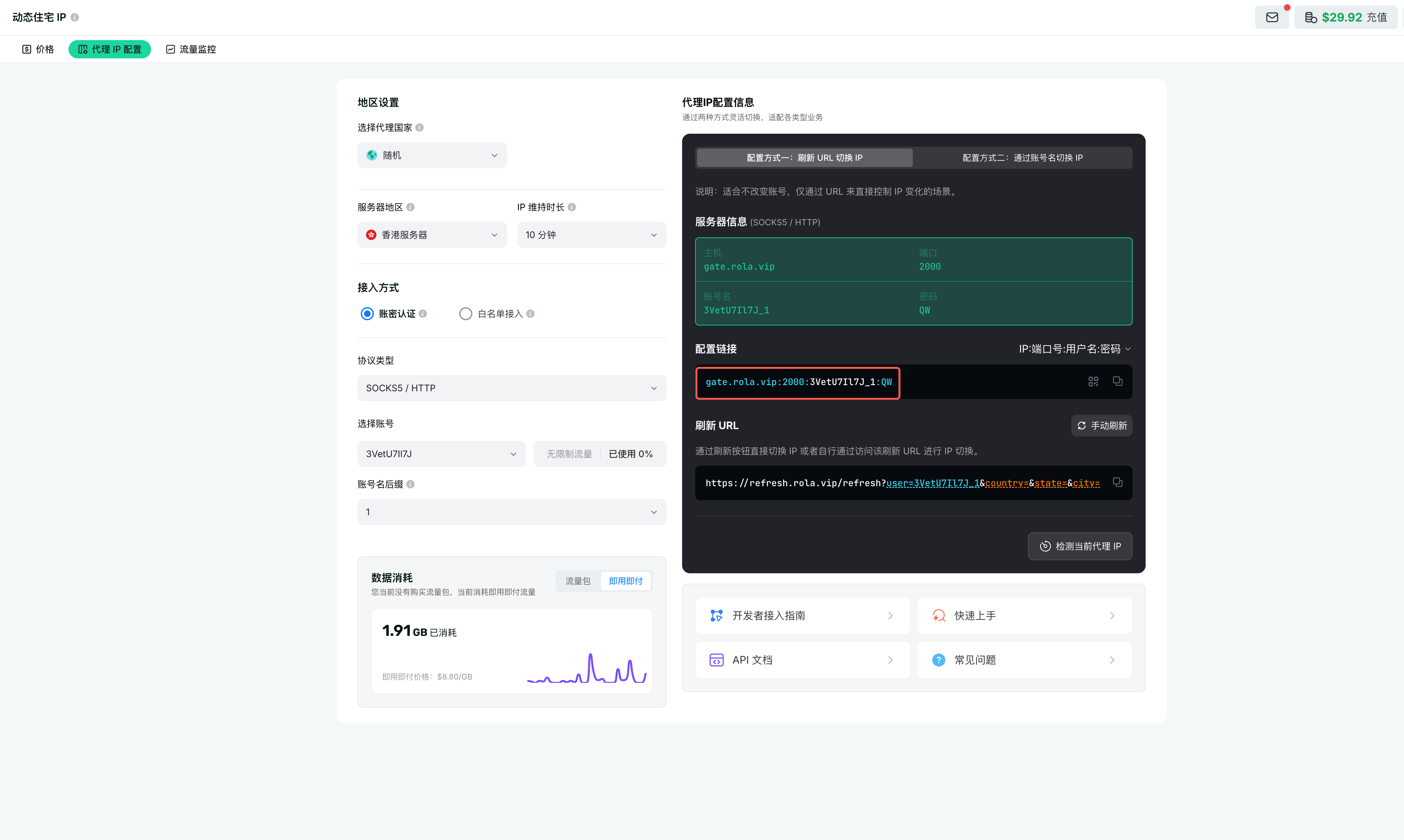
Task: Click info icon beside 服务器地区
Action: pos(410,207)
